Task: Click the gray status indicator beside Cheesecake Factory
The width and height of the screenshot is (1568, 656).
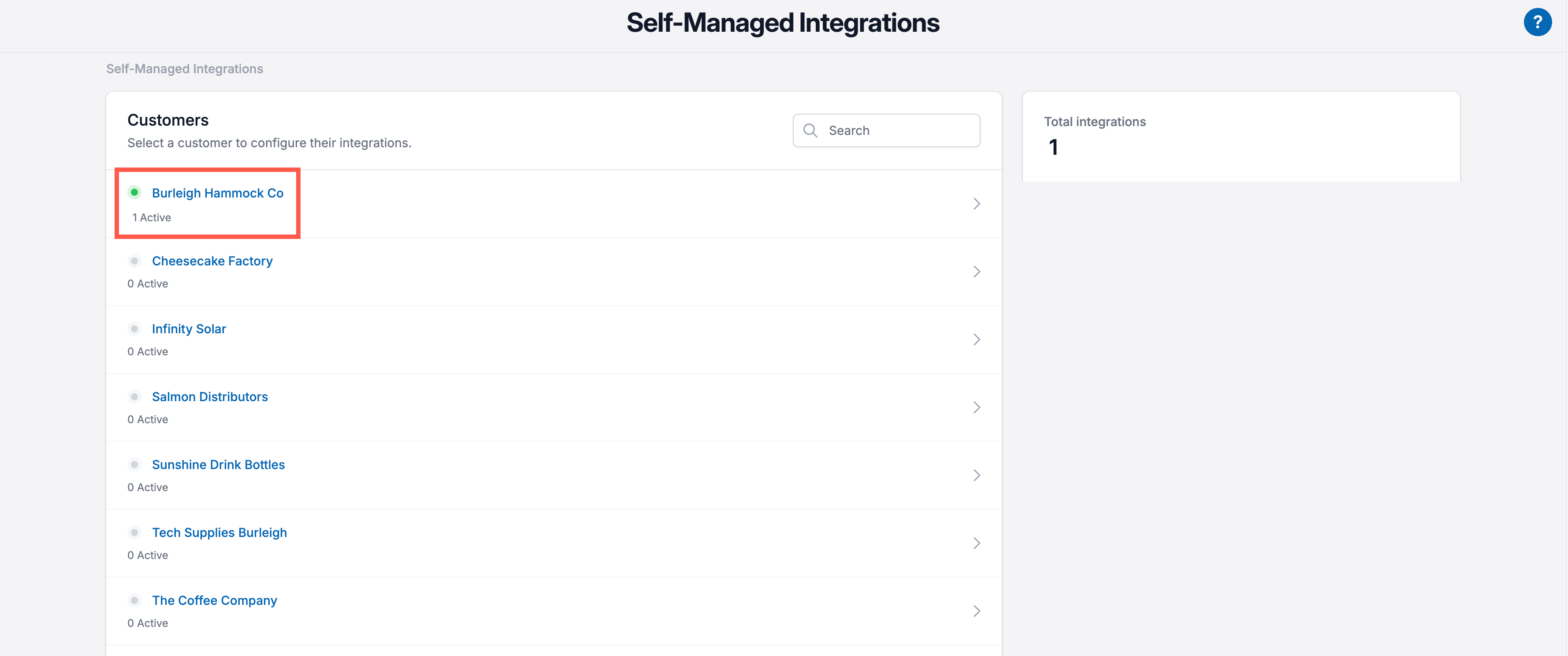Action: coord(134,261)
